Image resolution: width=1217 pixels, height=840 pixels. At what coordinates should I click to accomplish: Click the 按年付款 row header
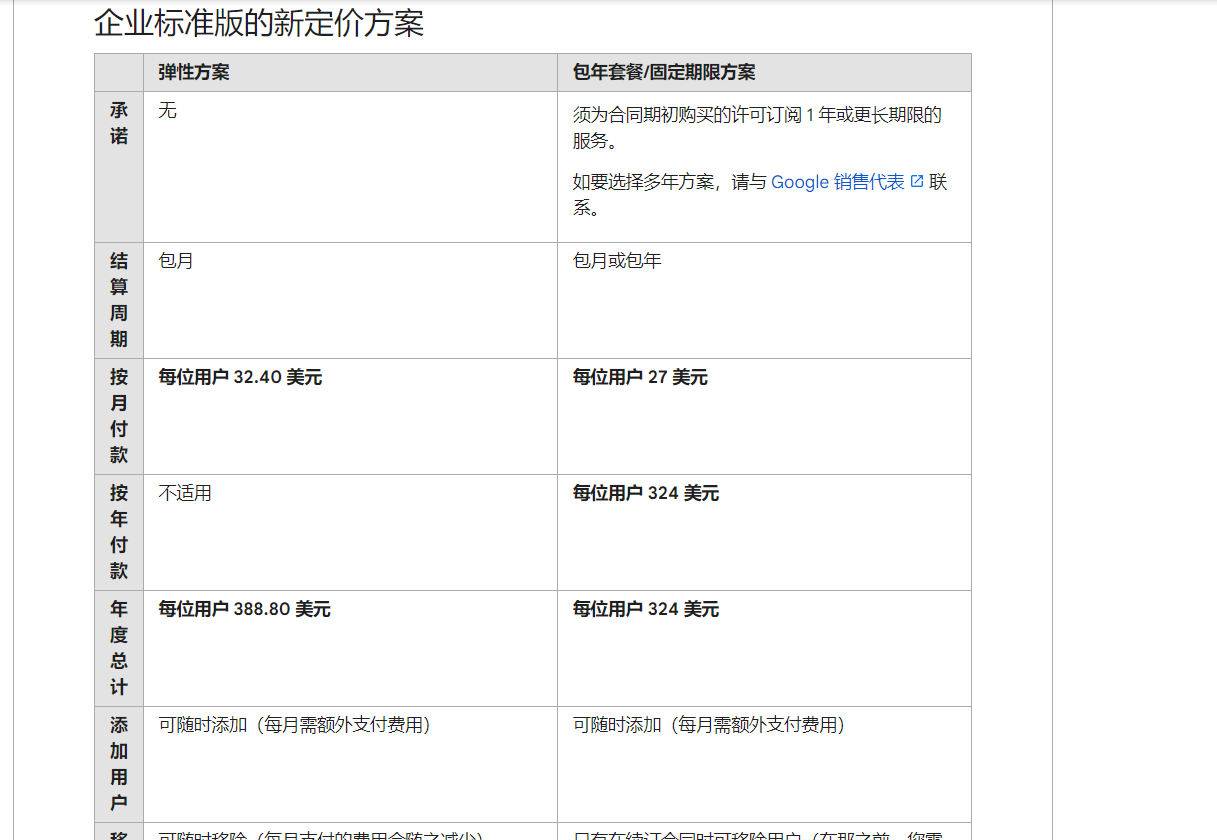(119, 532)
